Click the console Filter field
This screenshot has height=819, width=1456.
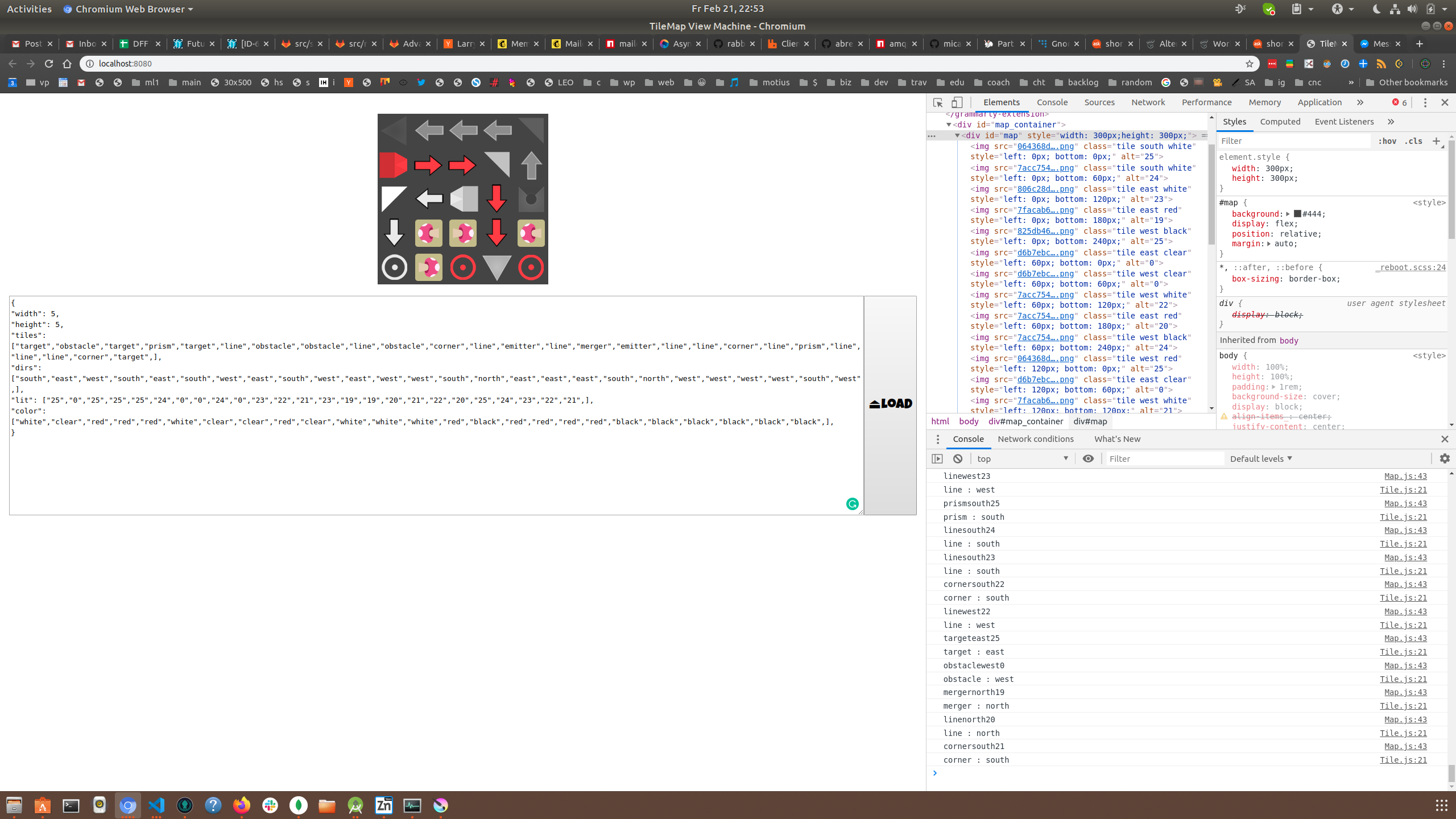point(1164,458)
